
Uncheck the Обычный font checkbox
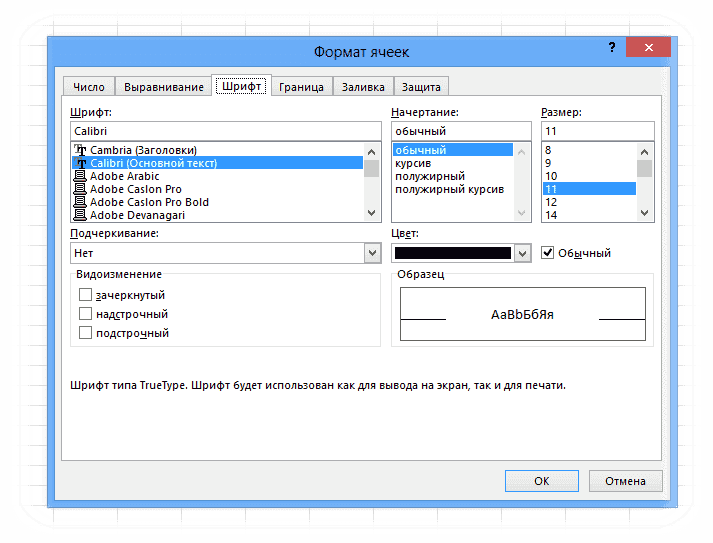547,252
